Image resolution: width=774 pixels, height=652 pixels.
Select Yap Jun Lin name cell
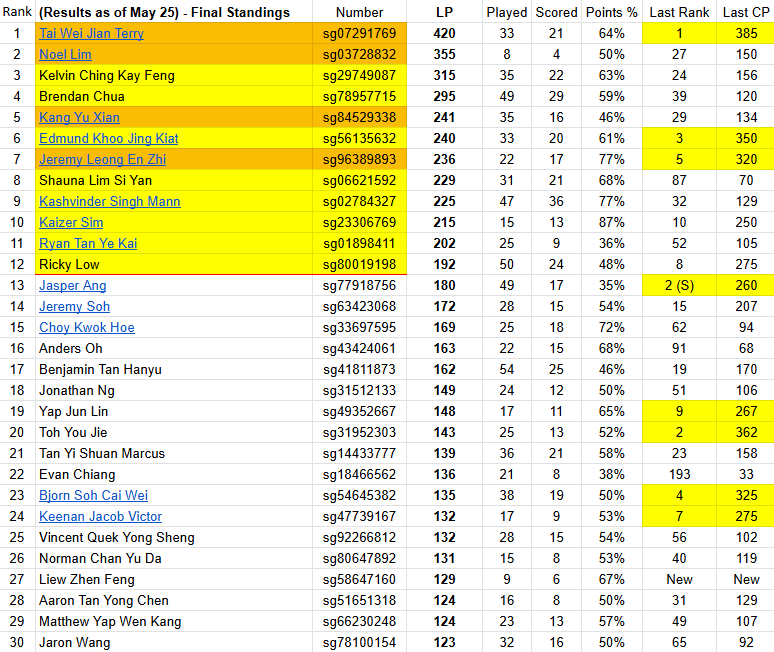[x=174, y=412]
